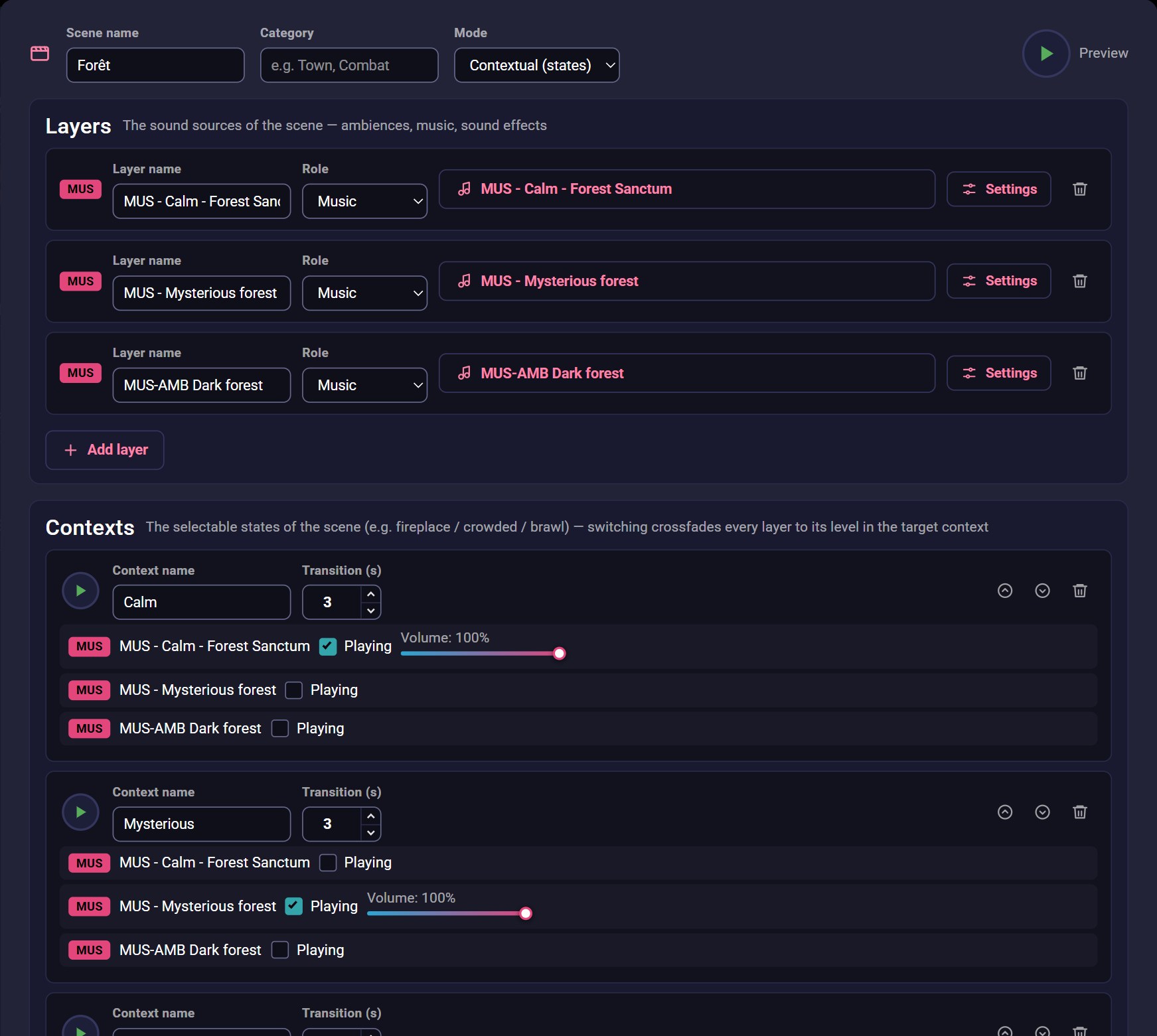
Task: Move the Calm context up
Action: click(x=1005, y=591)
